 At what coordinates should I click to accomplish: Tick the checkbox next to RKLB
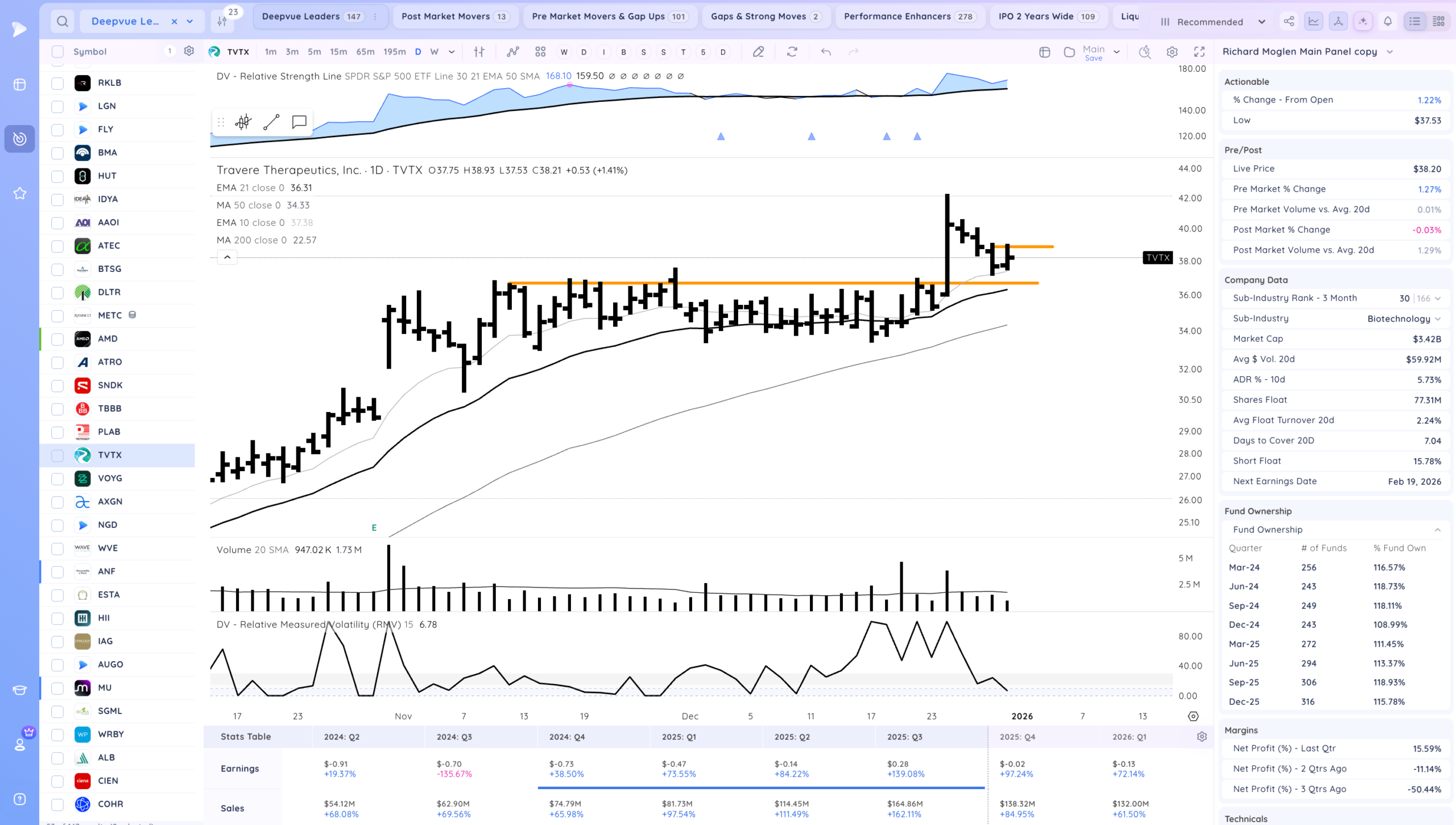click(x=57, y=83)
